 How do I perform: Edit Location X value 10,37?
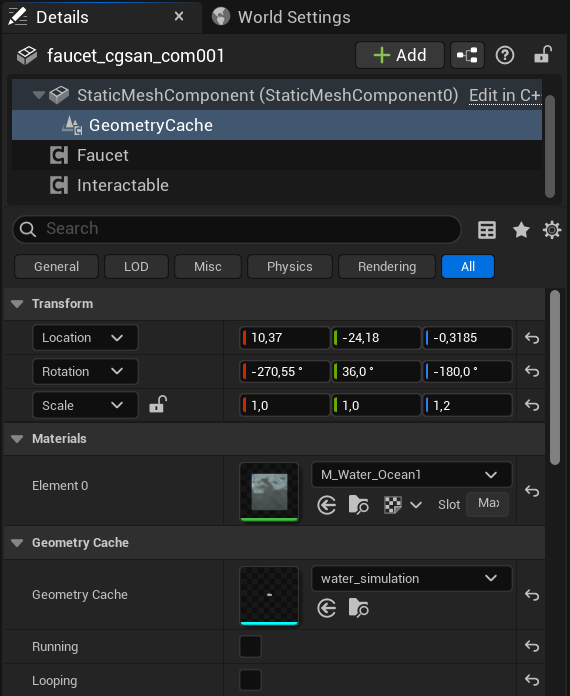tap(285, 338)
